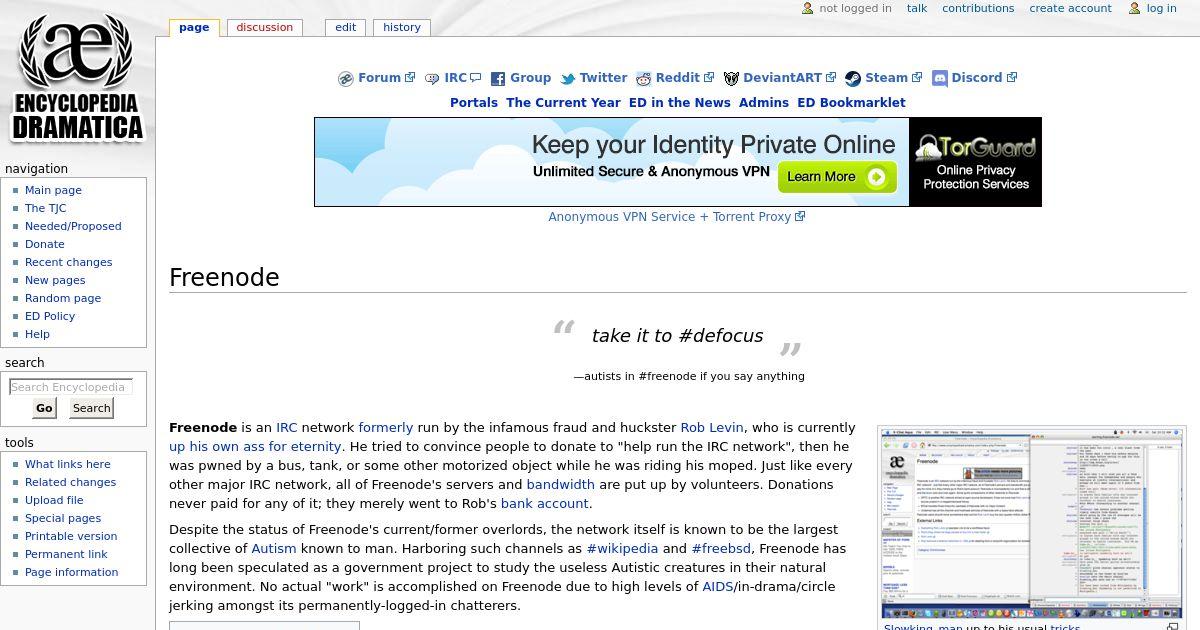Open The Current Year link
1200x630 pixels.
coord(563,103)
